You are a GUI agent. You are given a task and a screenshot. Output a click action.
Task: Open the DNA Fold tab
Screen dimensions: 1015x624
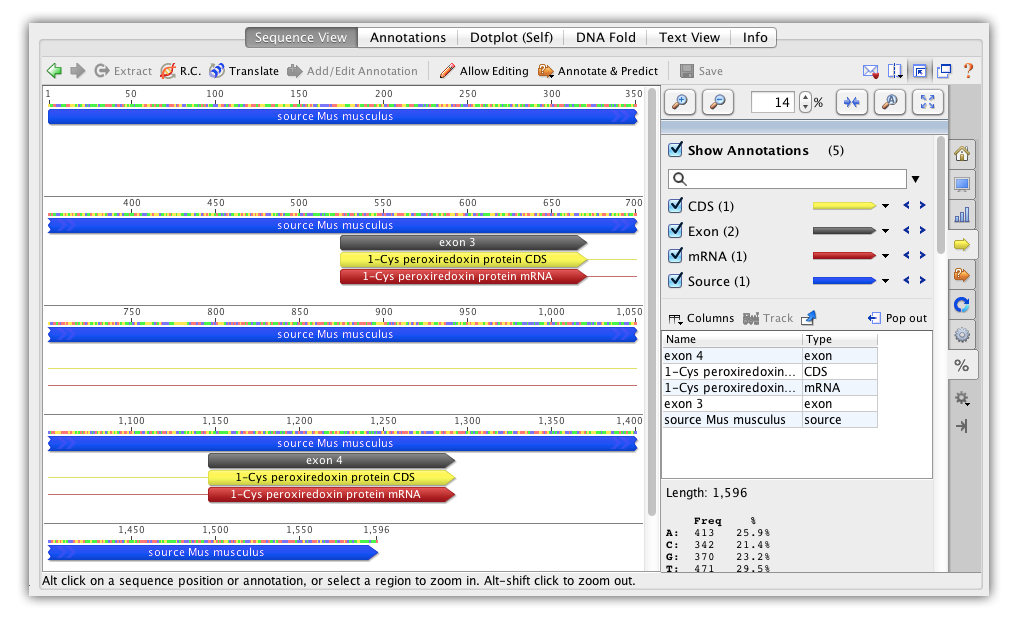[606, 38]
